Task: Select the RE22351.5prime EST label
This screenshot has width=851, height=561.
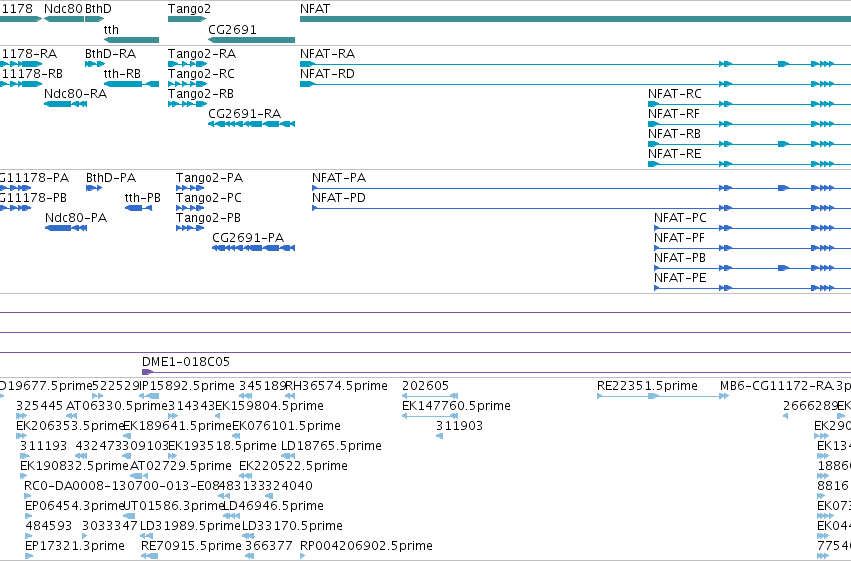Action: 647,386
